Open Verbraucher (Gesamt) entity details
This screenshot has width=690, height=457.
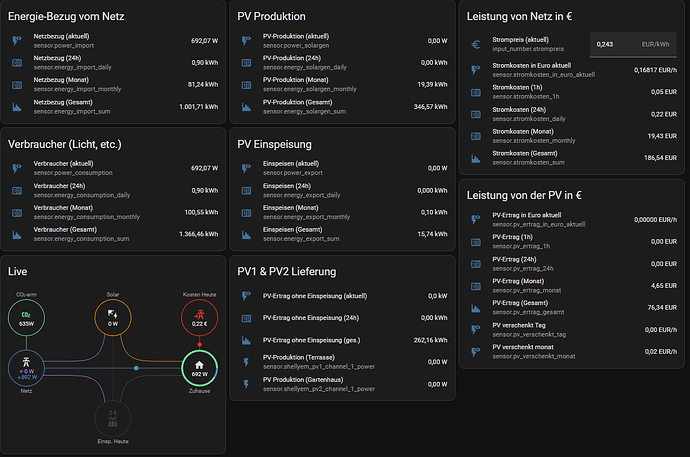pos(114,234)
